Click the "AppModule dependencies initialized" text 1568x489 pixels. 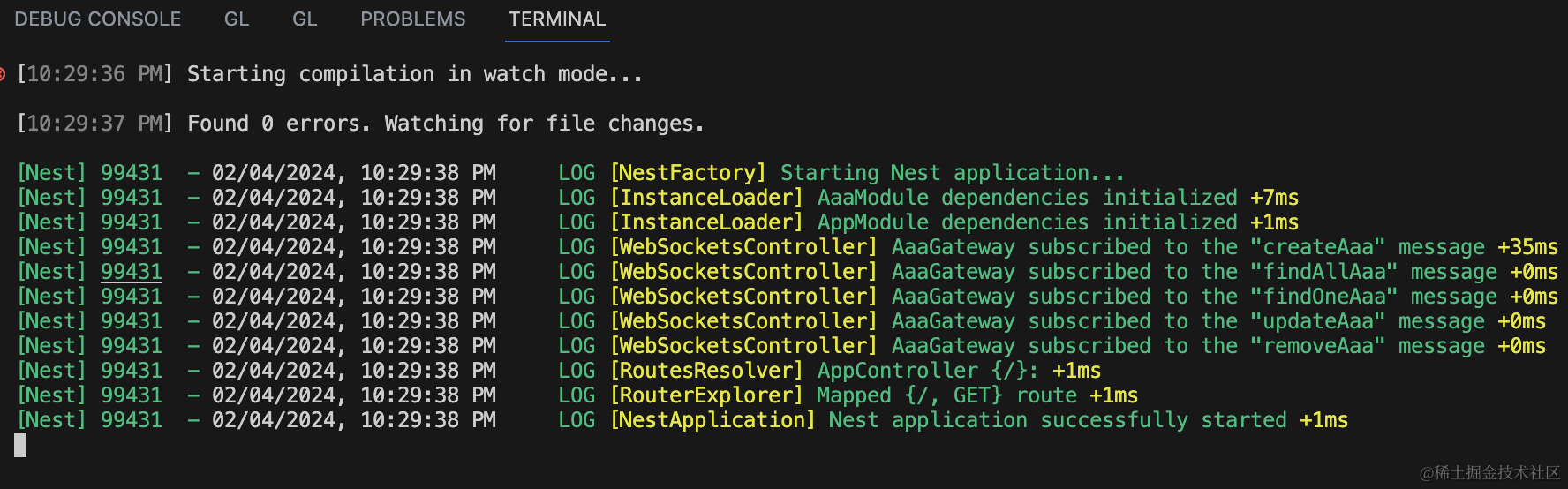[1027, 222]
